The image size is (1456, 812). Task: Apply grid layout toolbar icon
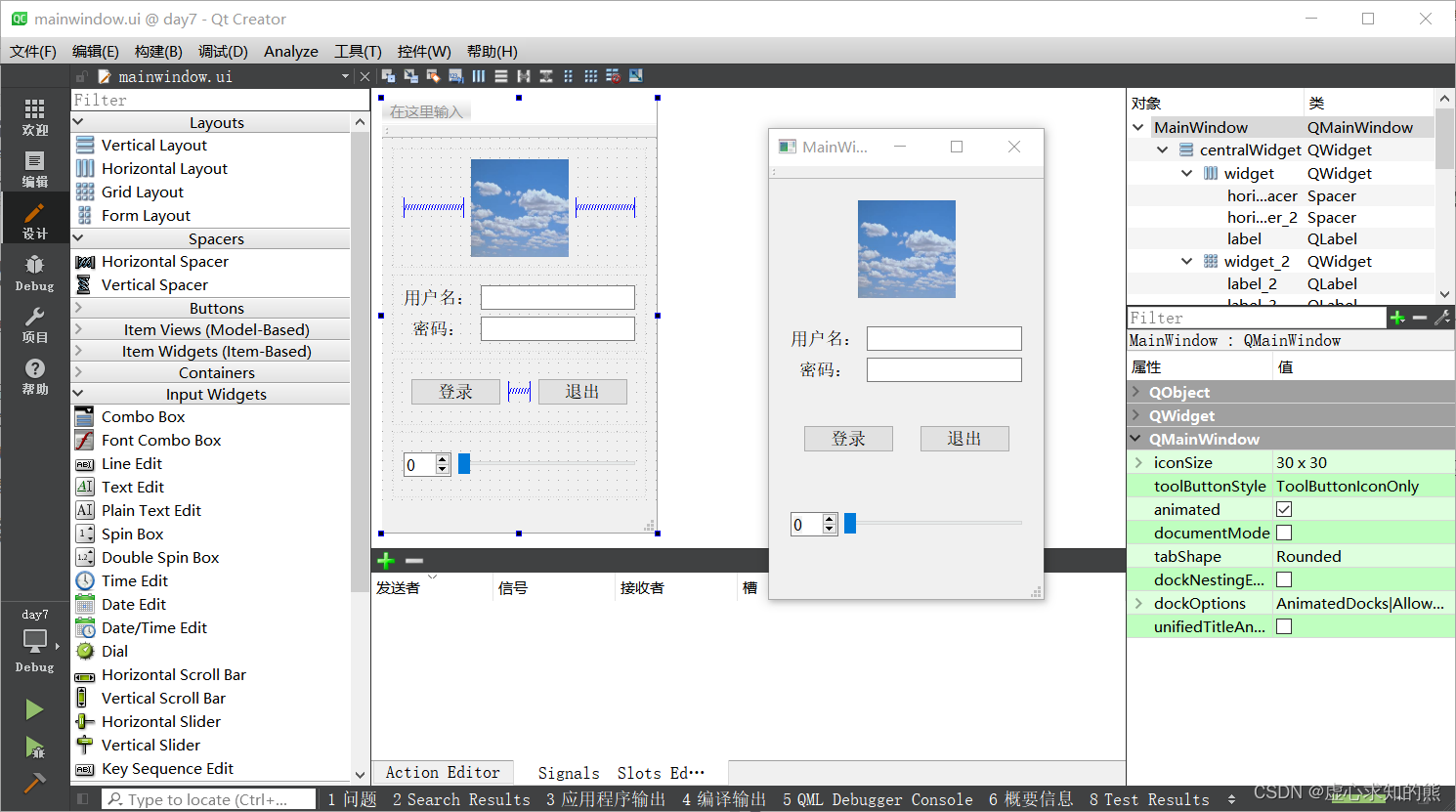(591, 76)
